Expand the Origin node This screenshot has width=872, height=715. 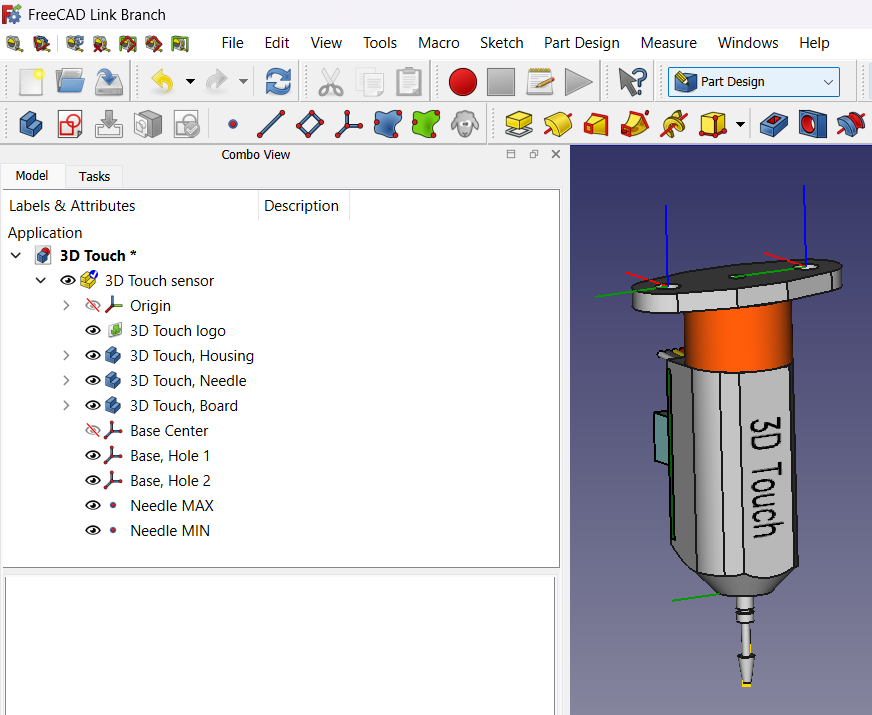point(66,305)
